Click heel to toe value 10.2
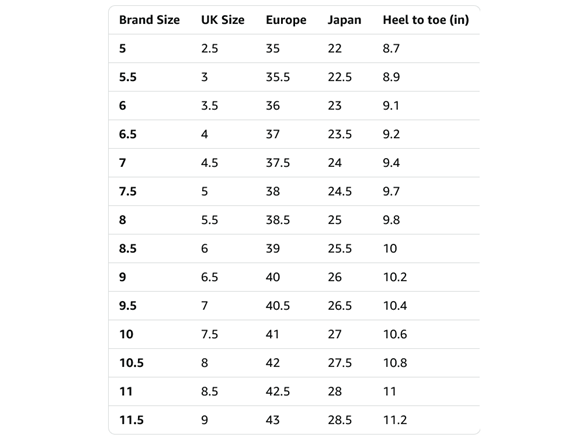Screen dimensions: 588x441 (x=395, y=277)
